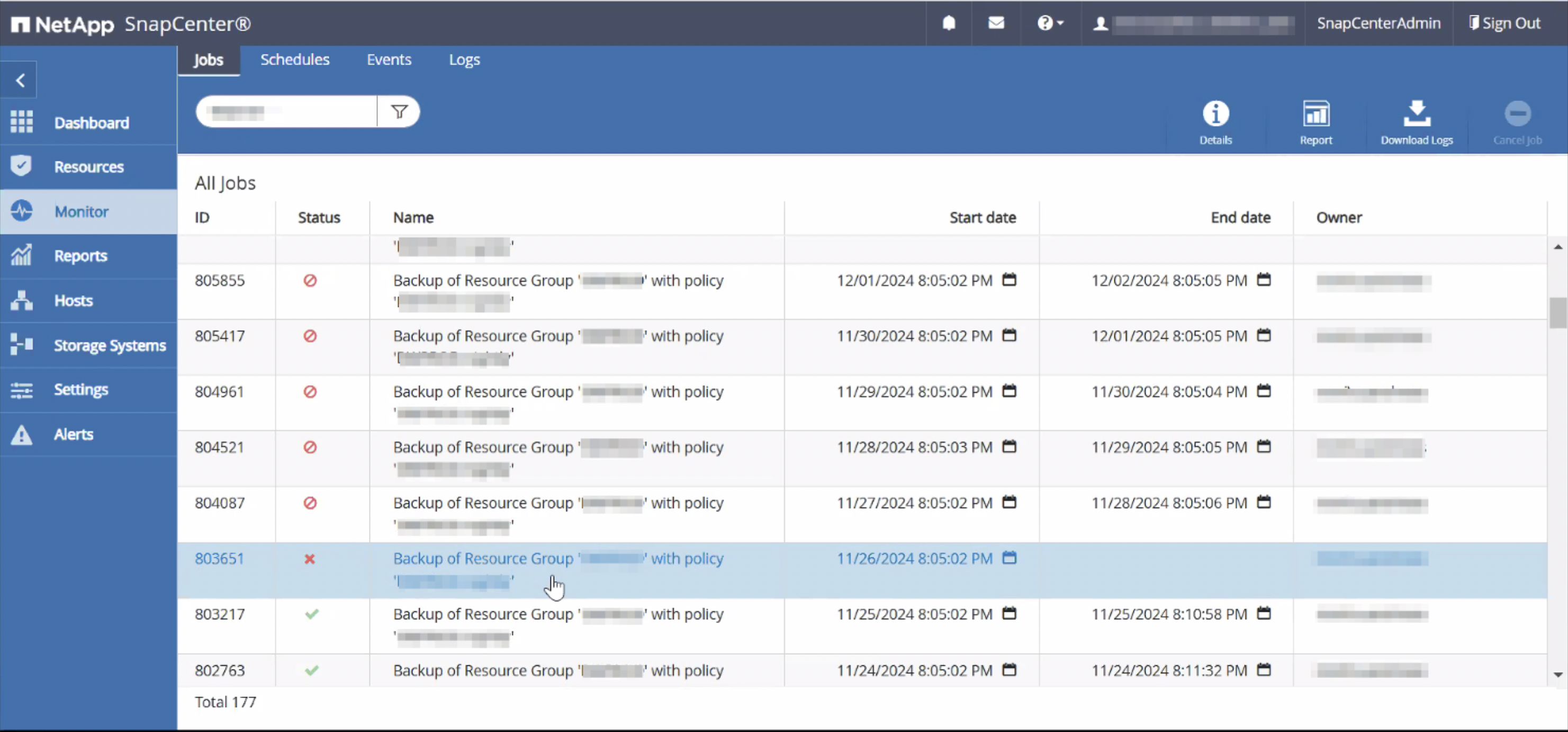The height and width of the screenshot is (732, 1568).
Task: Open job Details info icon
Action: coord(1215,114)
